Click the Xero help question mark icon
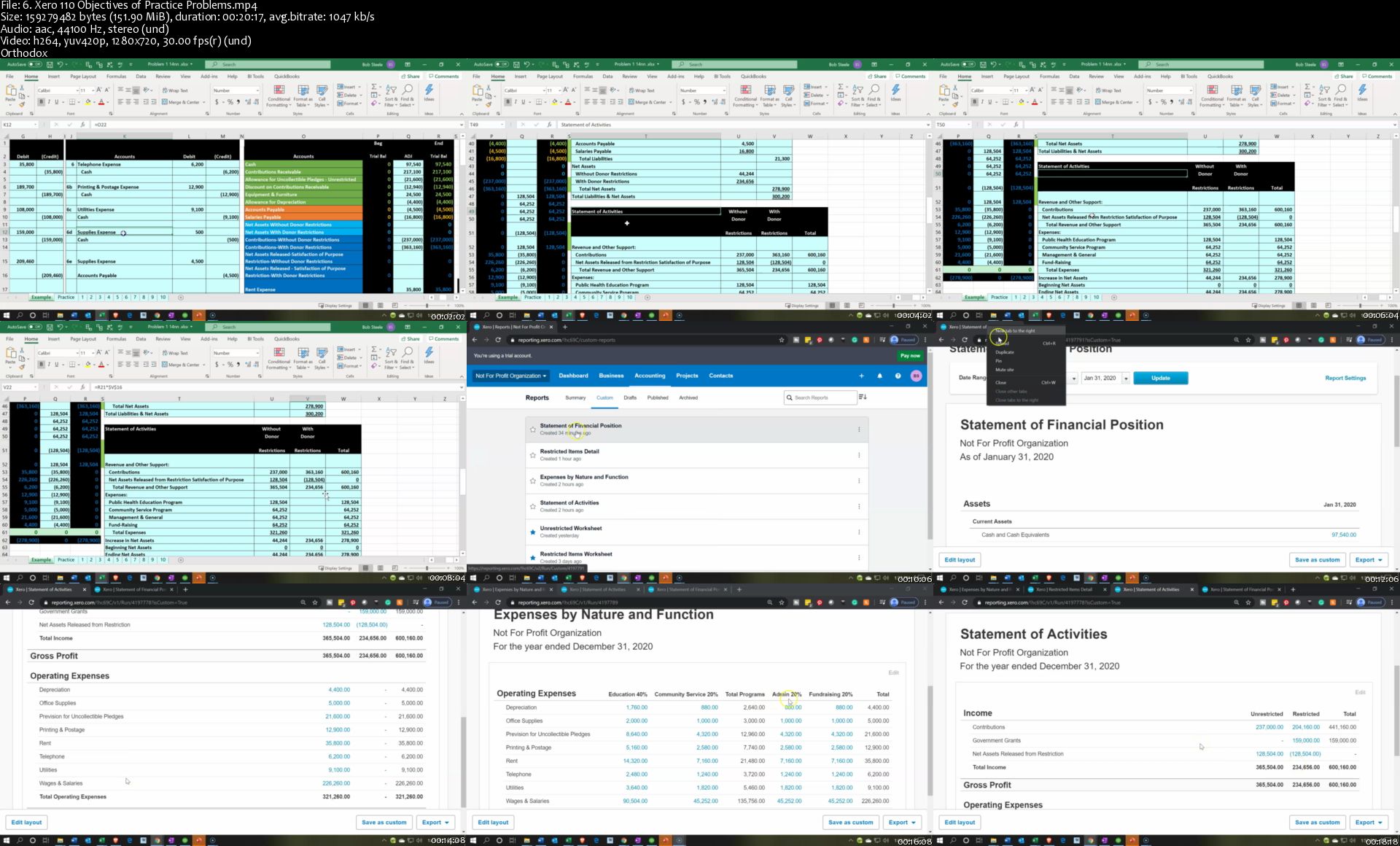 pyautogui.click(x=898, y=376)
